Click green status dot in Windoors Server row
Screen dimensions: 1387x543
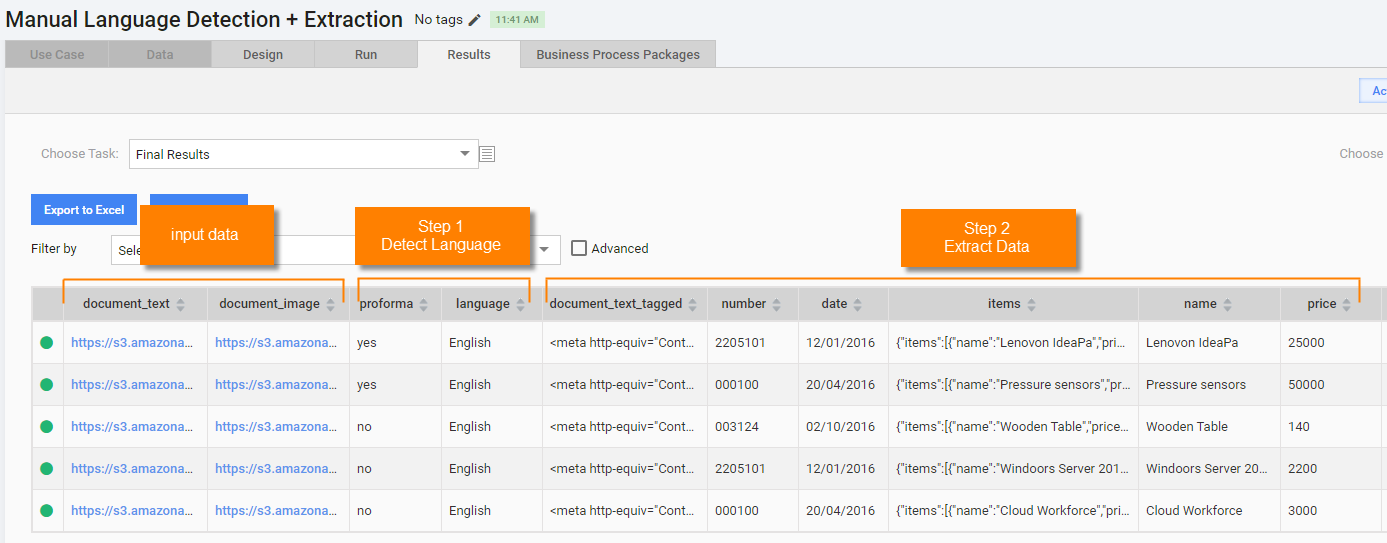click(46, 468)
